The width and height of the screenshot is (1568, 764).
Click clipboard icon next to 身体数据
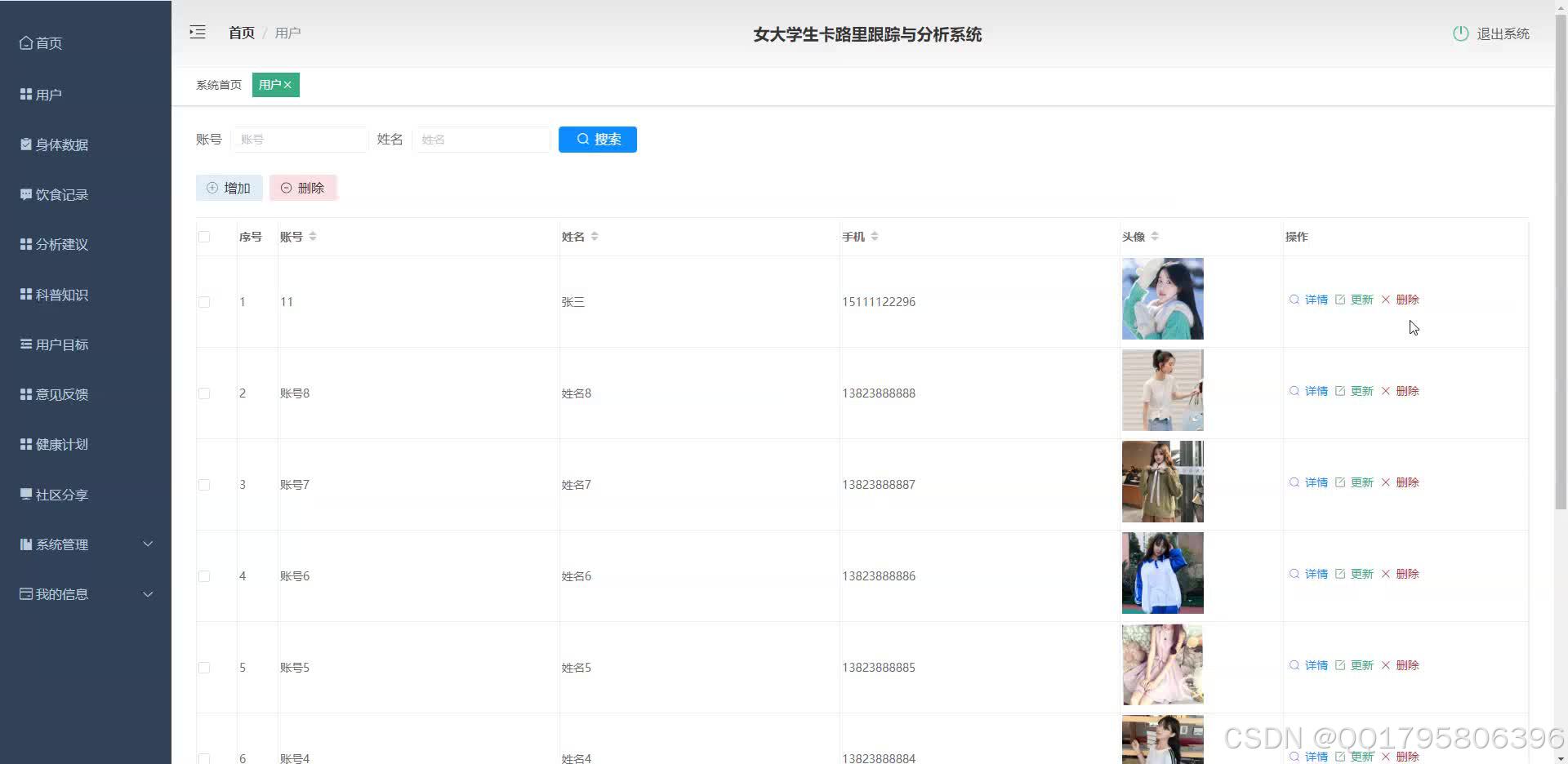(26, 144)
